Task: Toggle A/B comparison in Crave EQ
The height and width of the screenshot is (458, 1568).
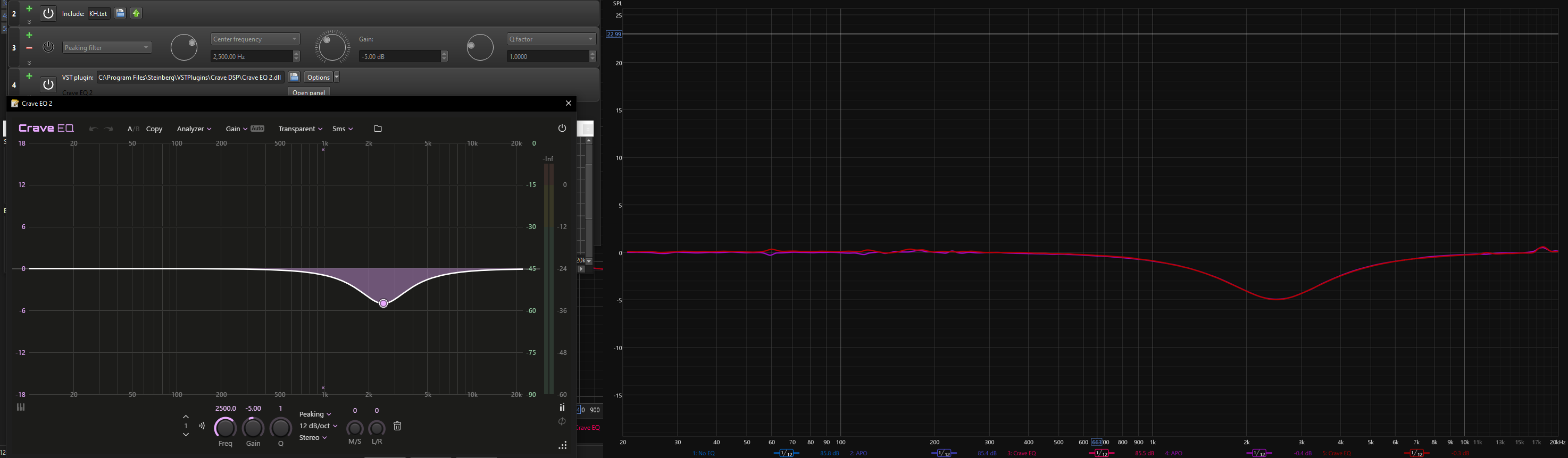Action: pyautogui.click(x=134, y=129)
